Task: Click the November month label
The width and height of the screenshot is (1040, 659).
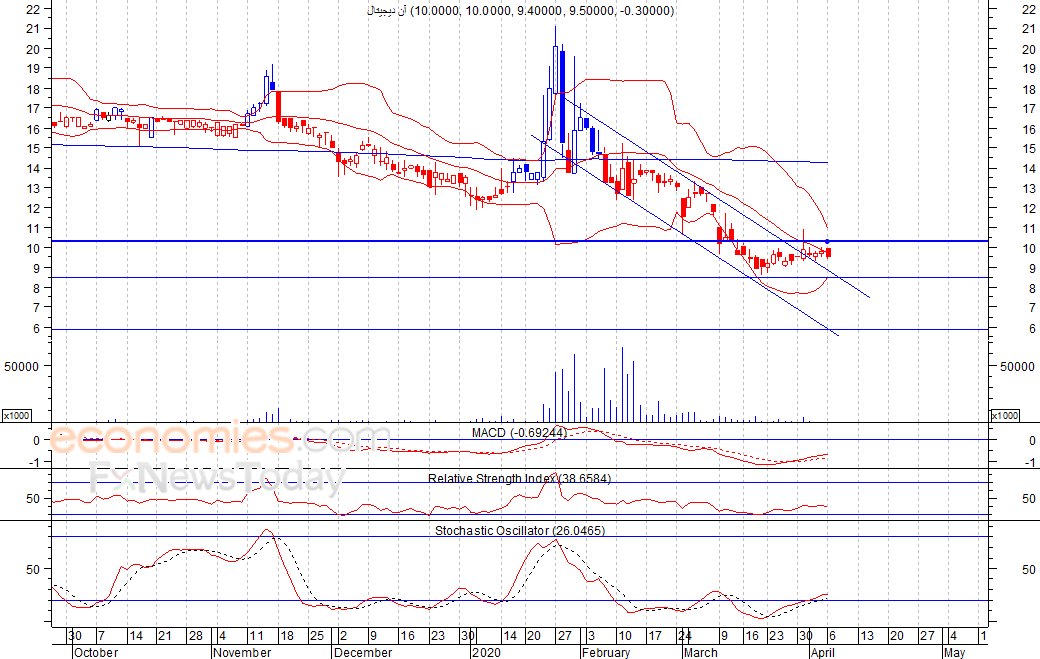Action: pos(242,652)
